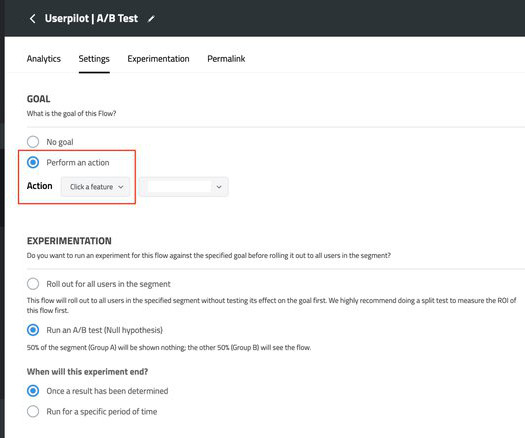
Task: Expand the empty feature selection dropdown
Action: click(184, 187)
